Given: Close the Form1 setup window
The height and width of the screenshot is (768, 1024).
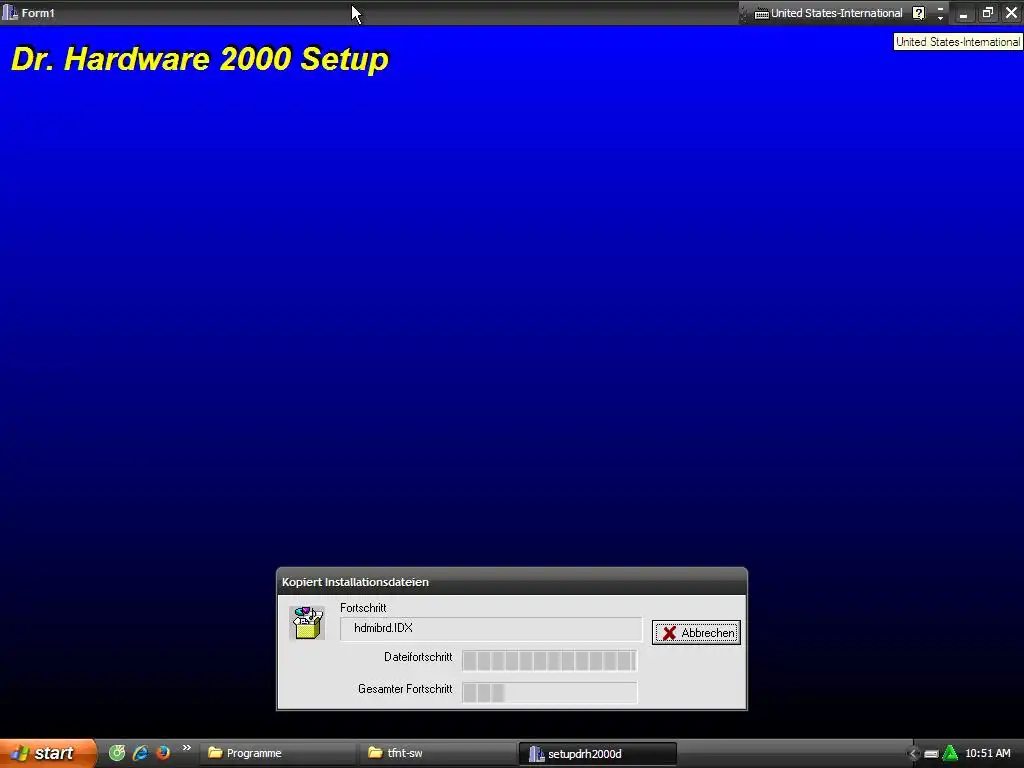Looking at the screenshot, I should [1011, 12].
